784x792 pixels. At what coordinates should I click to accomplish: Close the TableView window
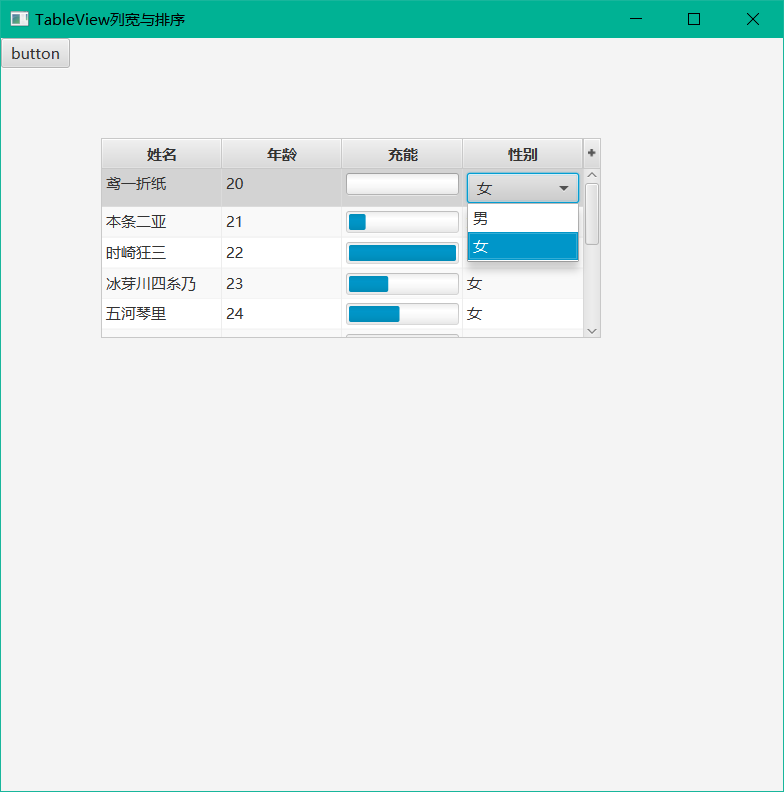[753, 19]
